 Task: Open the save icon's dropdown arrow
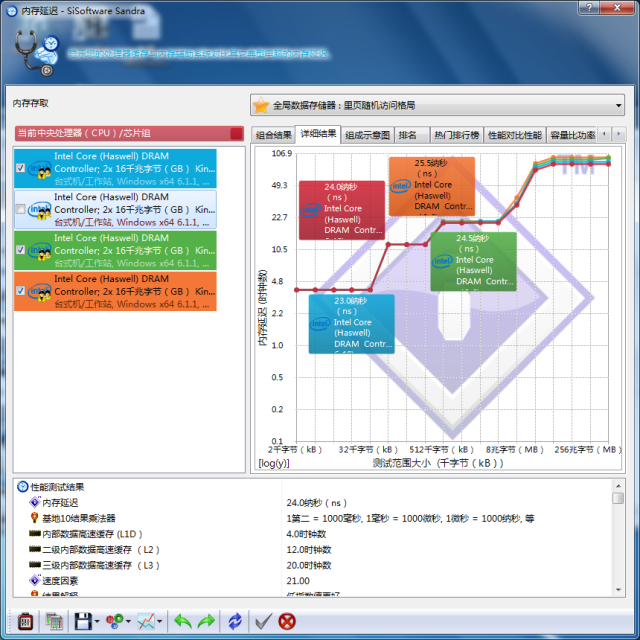tap(97, 622)
